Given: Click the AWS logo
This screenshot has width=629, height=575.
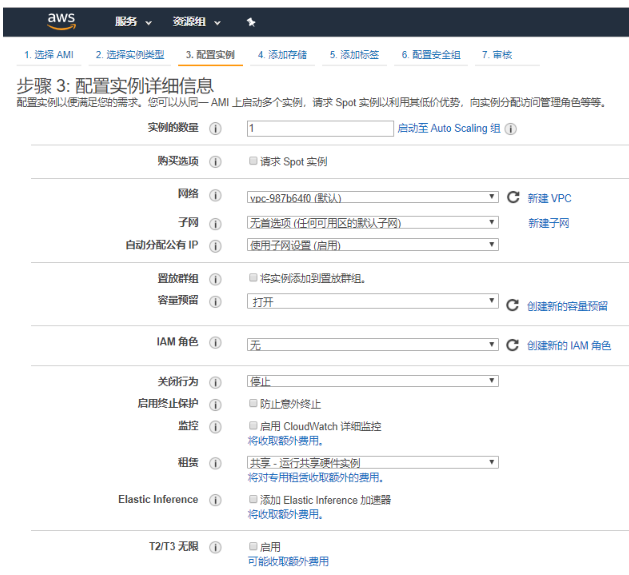Looking at the screenshot, I should (x=61, y=21).
